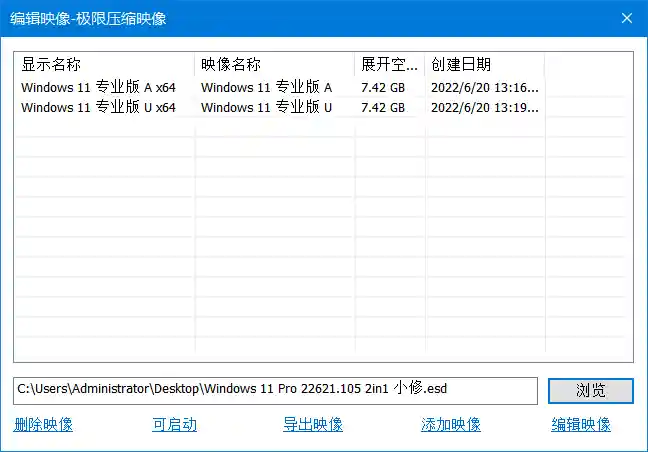The height and width of the screenshot is (452, 648).
Task: Click the 展开空... column header
Action: (x=389, y=64)
